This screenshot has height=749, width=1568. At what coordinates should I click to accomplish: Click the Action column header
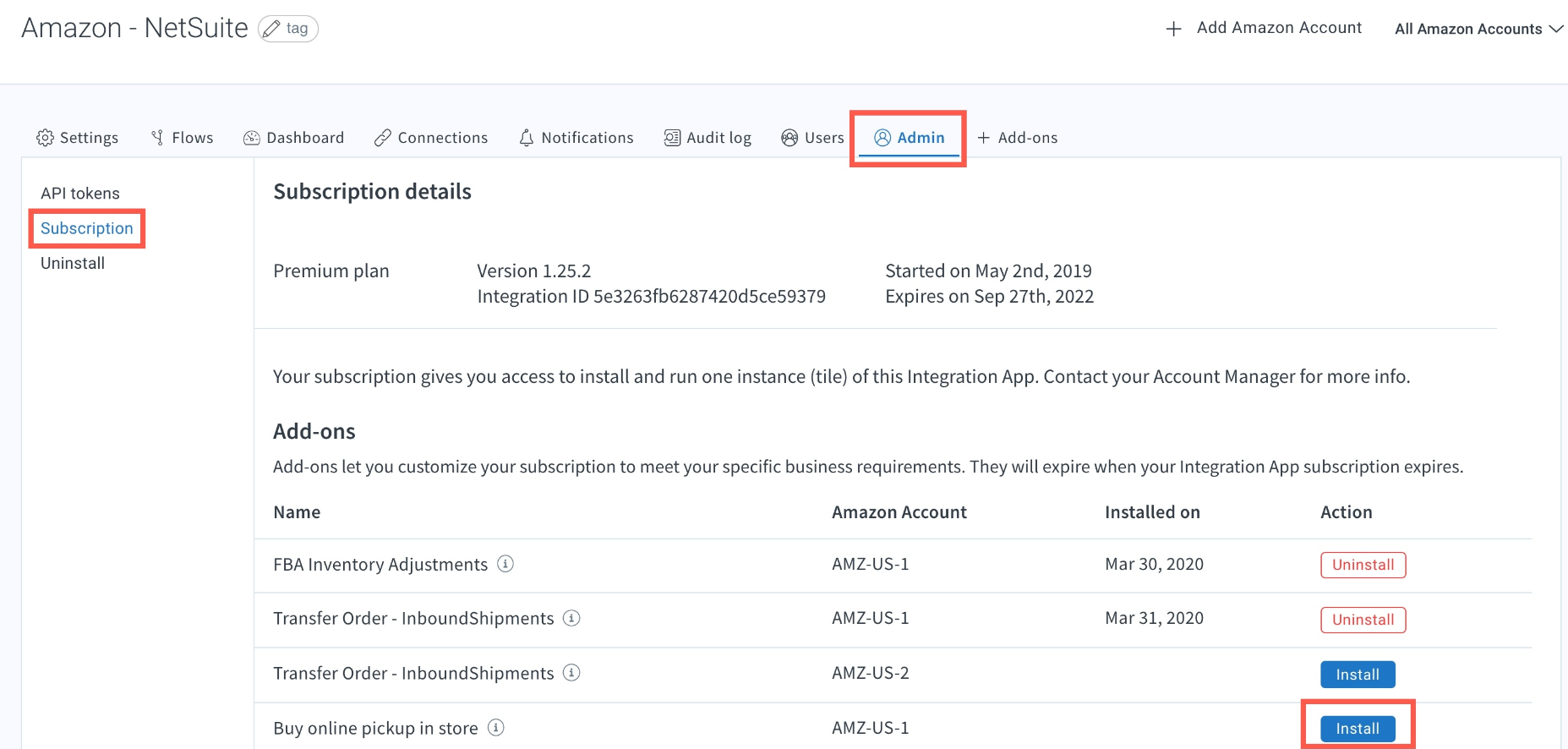(x=1347, y=512)
